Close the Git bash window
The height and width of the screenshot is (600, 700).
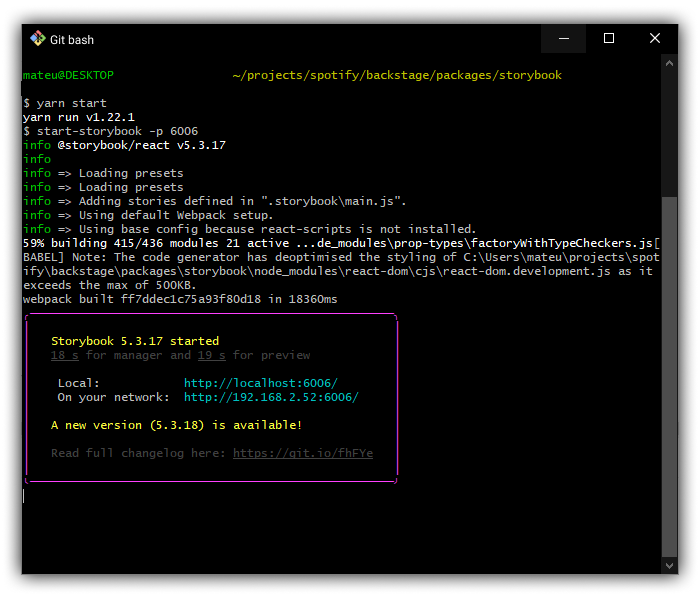[x=655, y=39]
